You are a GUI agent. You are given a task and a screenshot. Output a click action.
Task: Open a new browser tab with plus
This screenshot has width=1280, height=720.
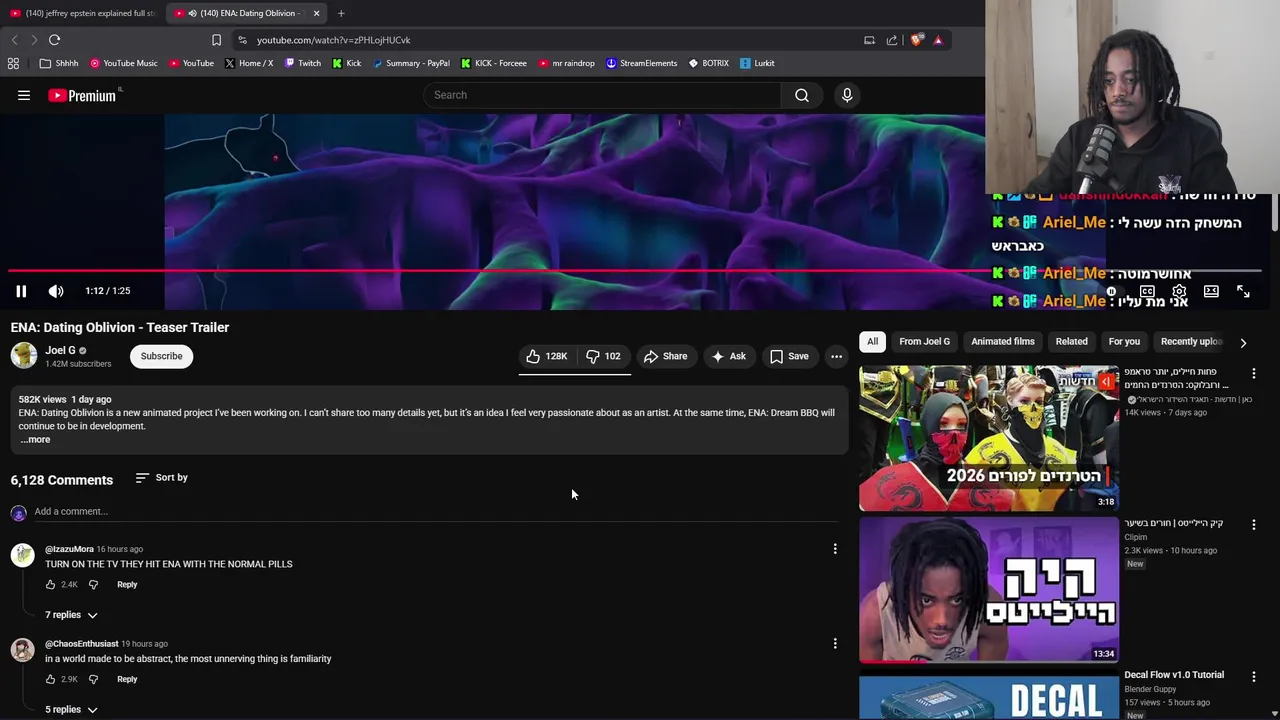click(341, 13)
